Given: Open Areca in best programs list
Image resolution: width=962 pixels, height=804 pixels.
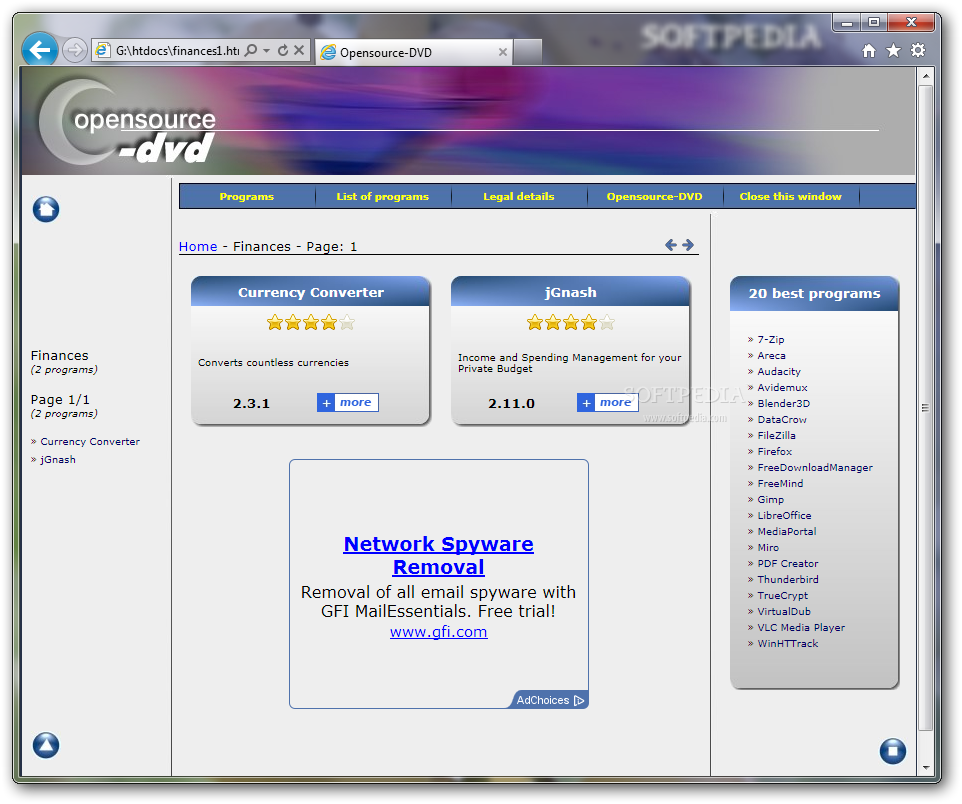Looking at the screenshot, I should (x=771, y=355).
